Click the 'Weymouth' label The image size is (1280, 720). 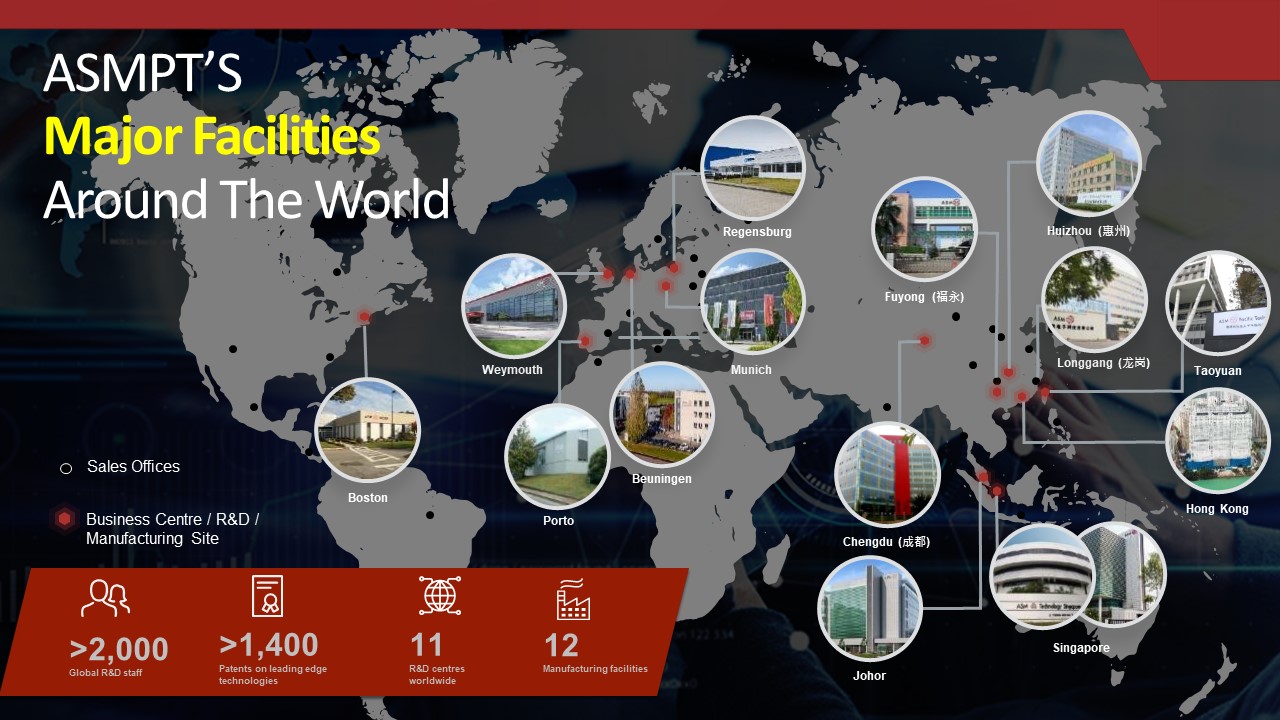tap(512, 370)
